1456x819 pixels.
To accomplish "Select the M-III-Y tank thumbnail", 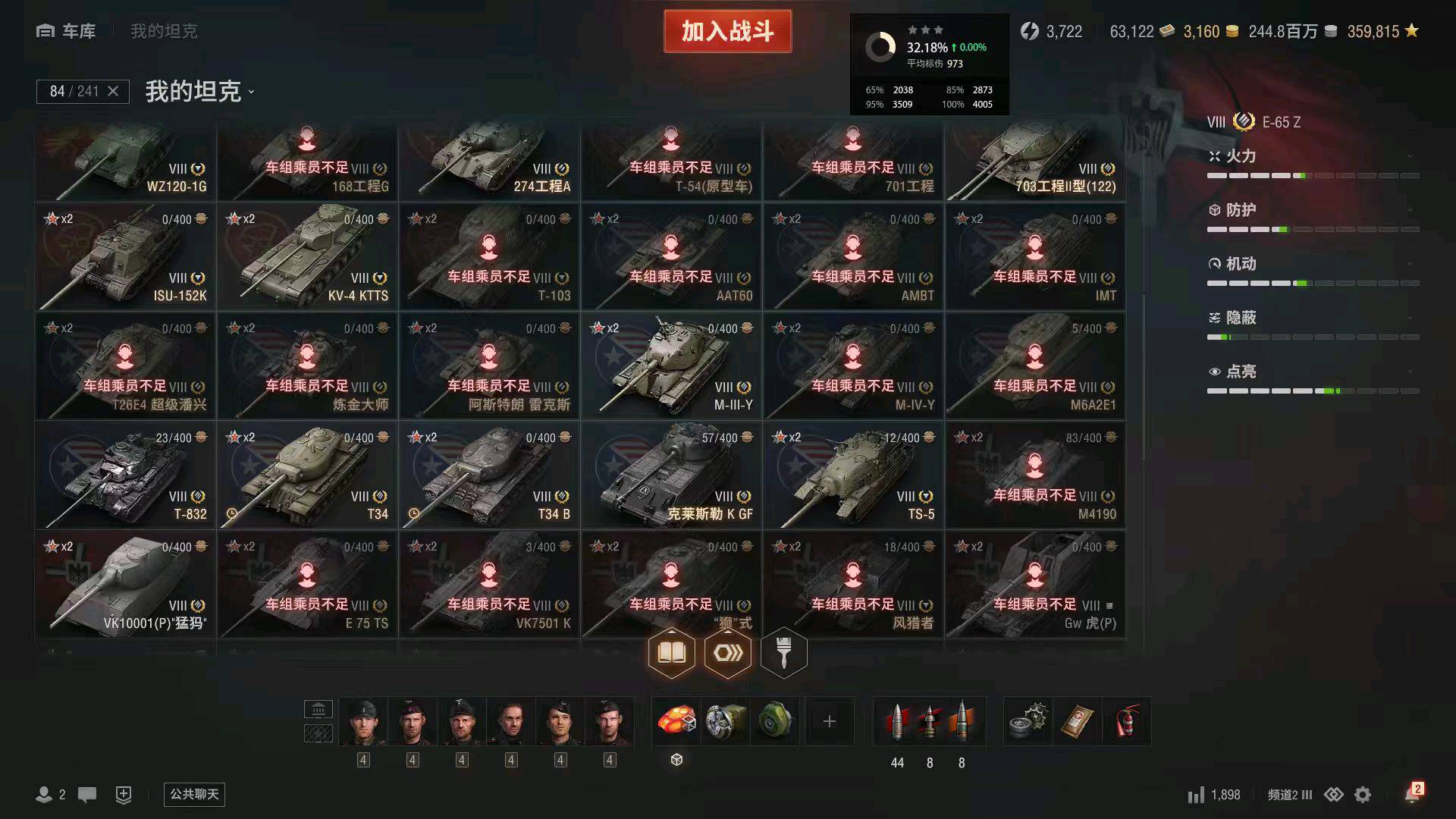I will click(671, 367).
